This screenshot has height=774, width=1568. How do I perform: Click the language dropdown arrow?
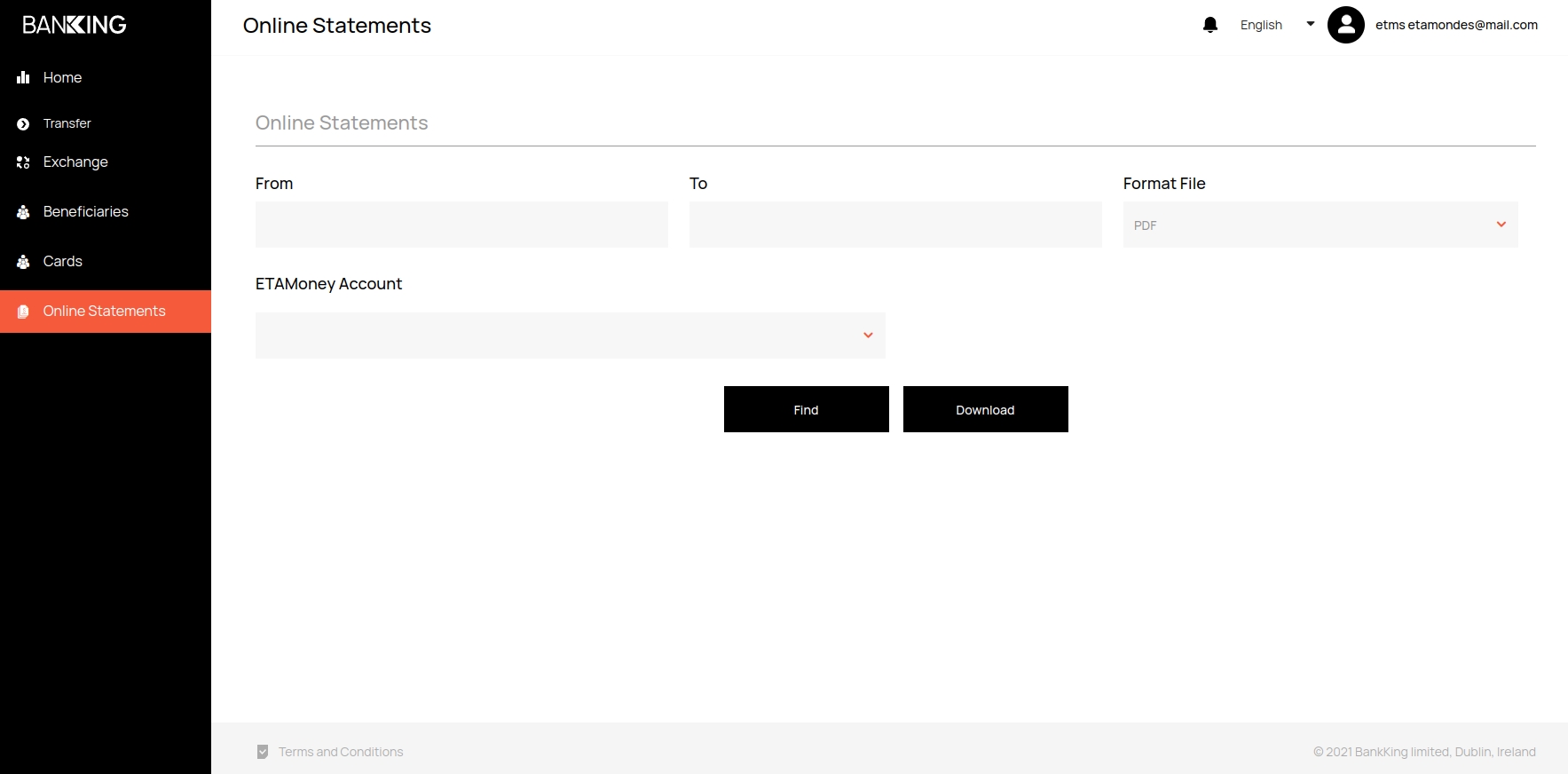point(1311,24)
